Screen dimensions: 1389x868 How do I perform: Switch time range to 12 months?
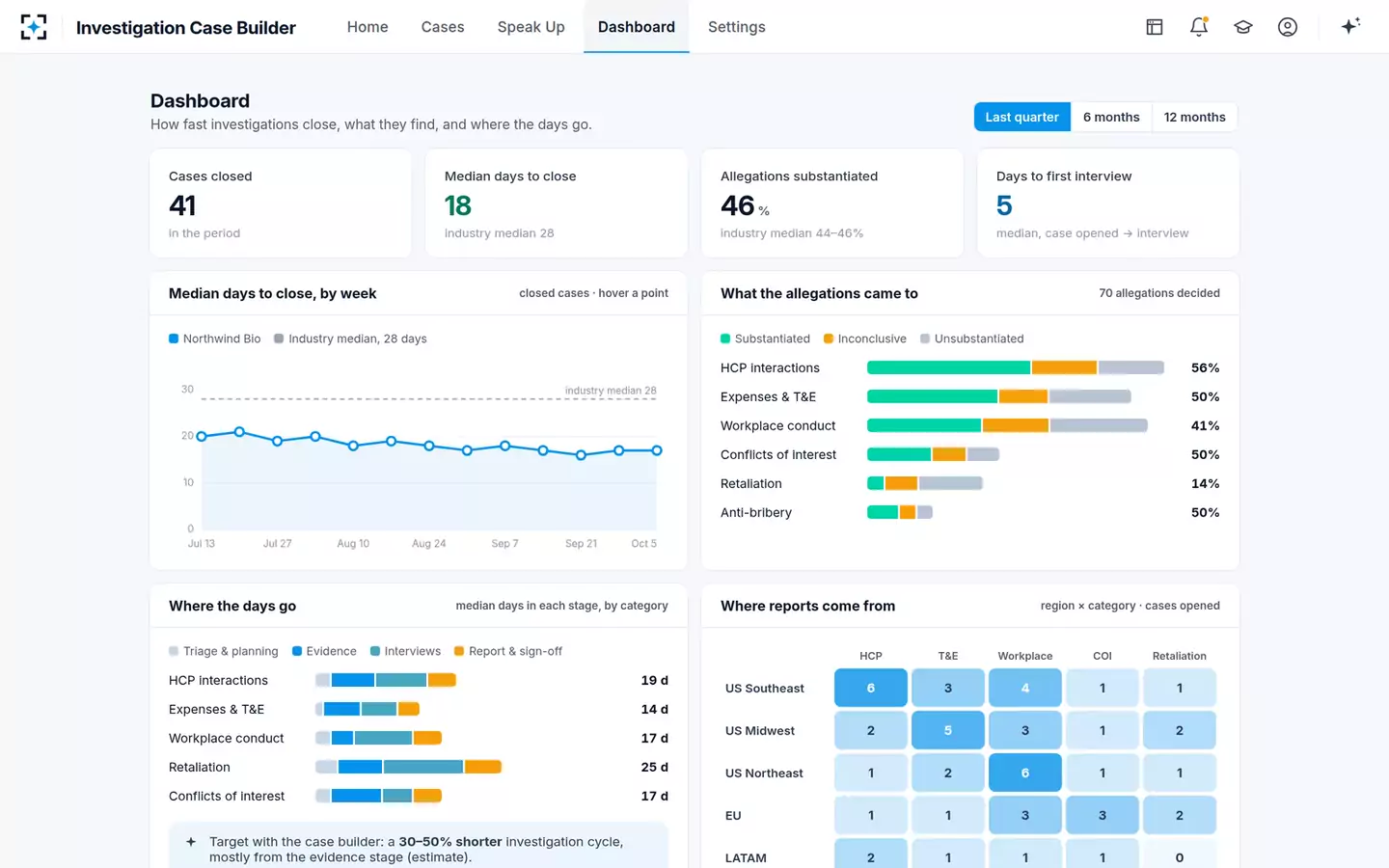click(x=1194, y=117)
